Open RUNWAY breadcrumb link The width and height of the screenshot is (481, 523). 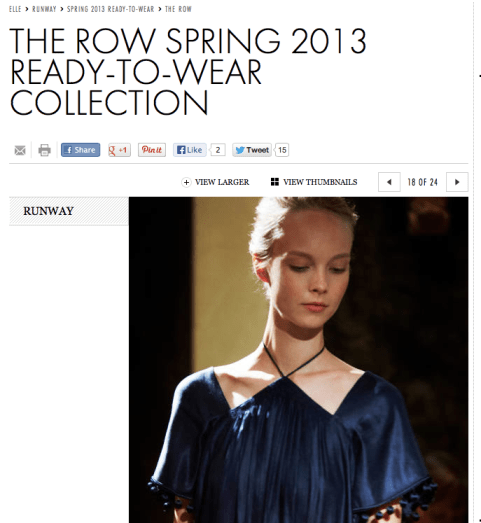pos(44,9)
